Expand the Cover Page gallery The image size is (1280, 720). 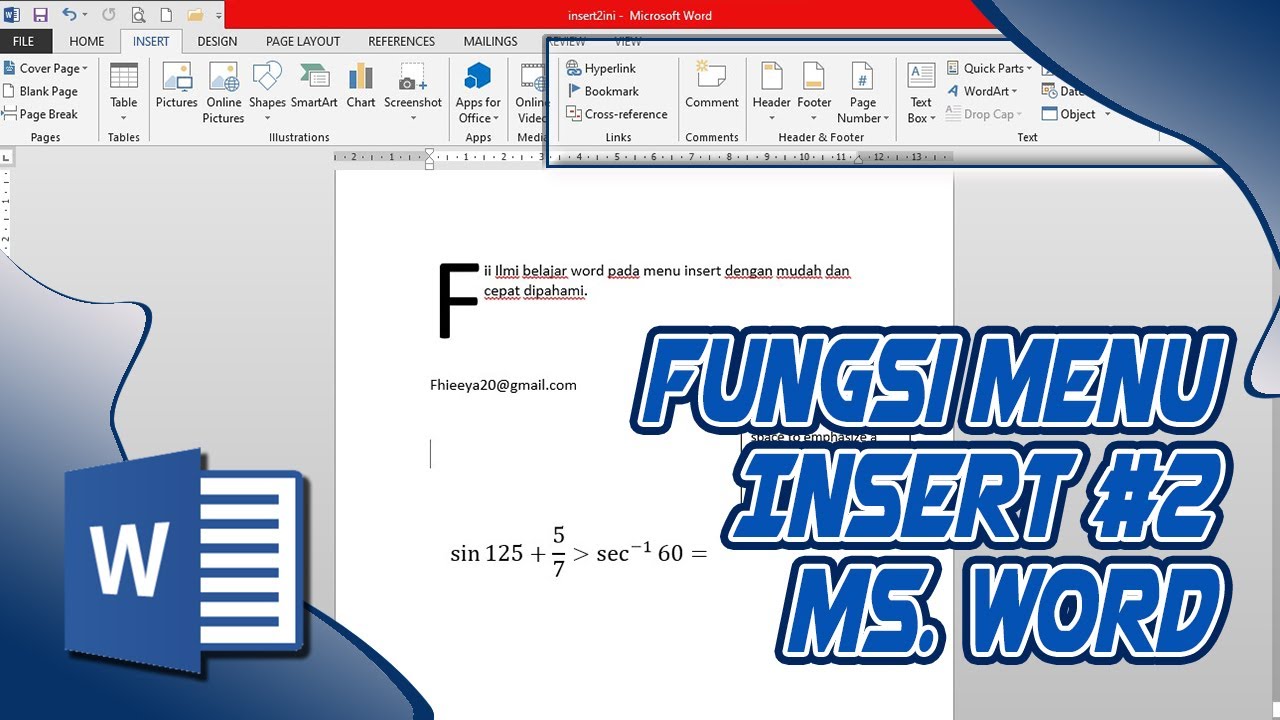[x=46, y=68]
